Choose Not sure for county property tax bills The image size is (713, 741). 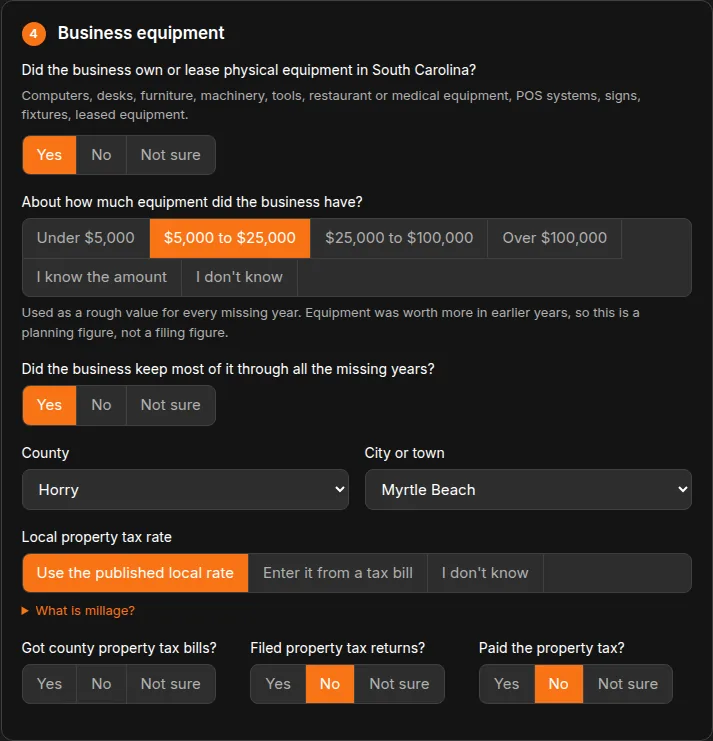coord(171,684)
